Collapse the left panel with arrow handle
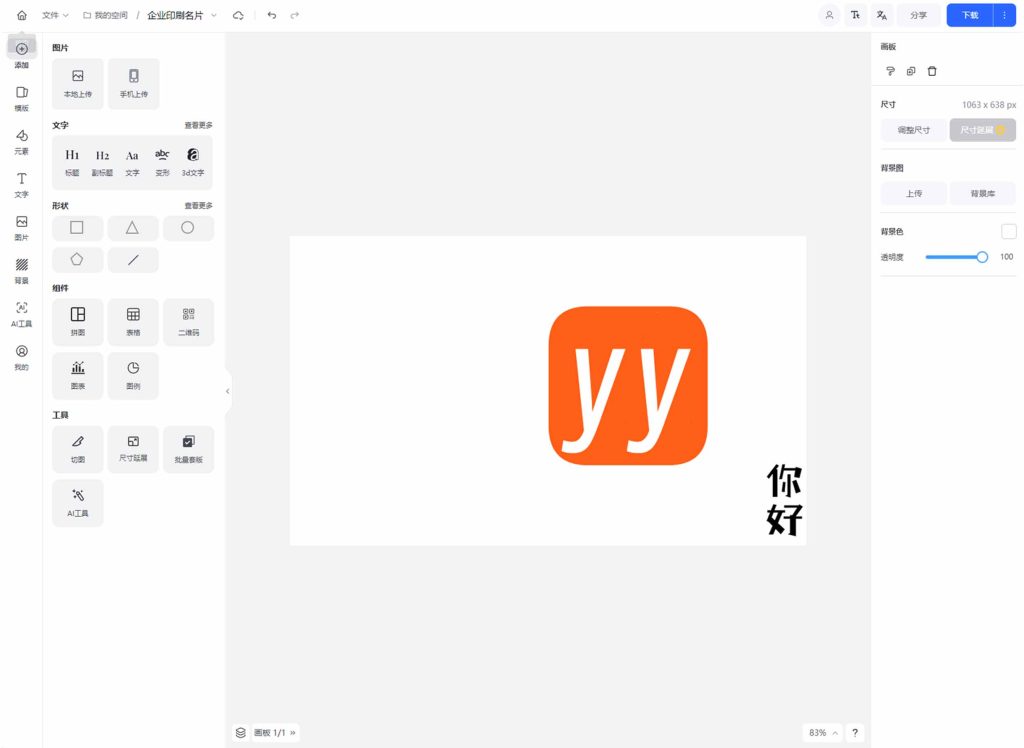1024x748 pixels. (228, 391)
